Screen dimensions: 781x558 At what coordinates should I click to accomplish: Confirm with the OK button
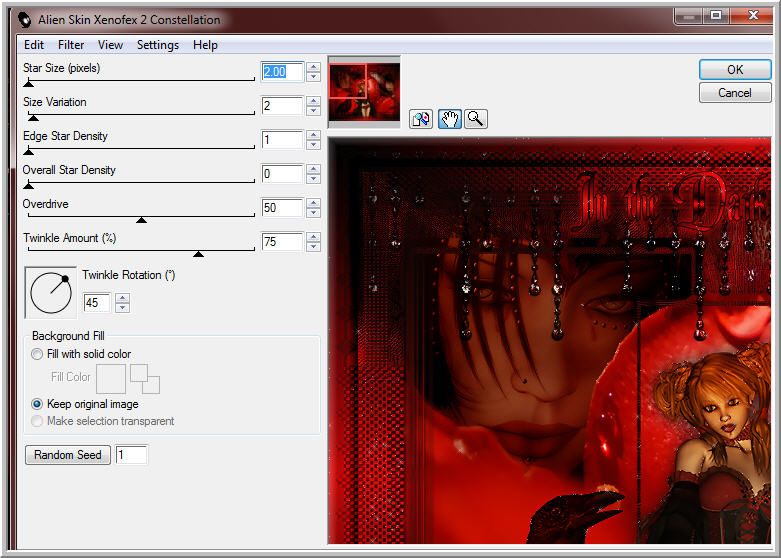tap(735, 70)
